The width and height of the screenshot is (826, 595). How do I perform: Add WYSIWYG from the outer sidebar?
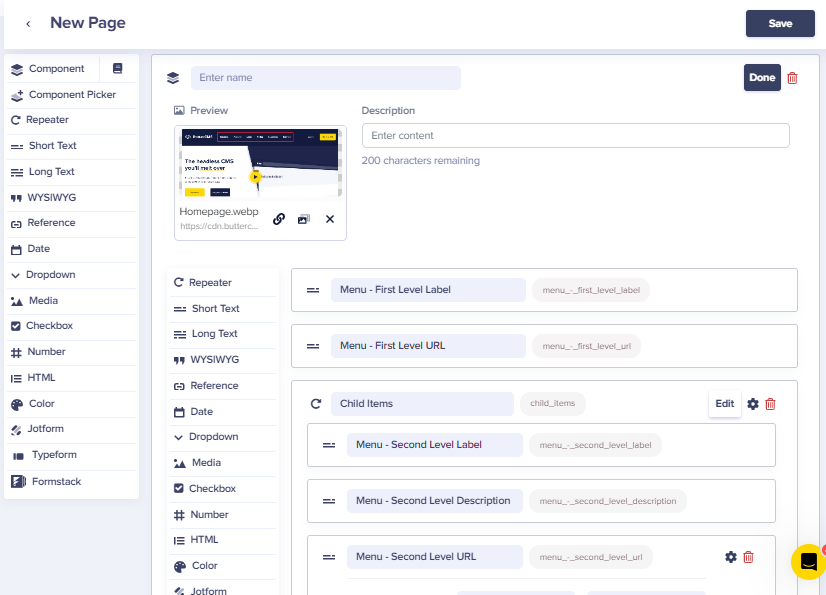click(x=72, y=198)
